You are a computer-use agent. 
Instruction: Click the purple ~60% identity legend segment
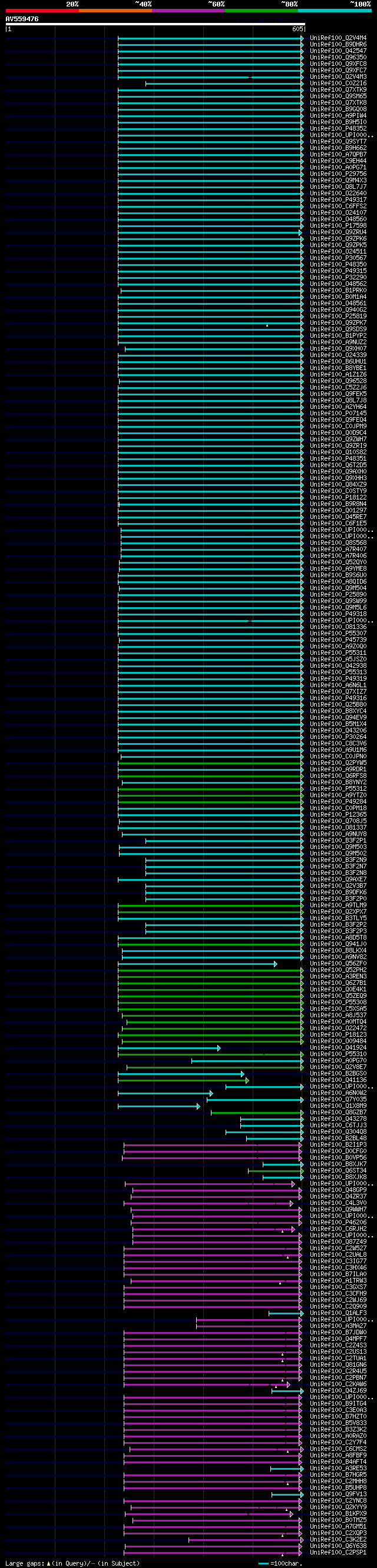pyautogui.click(x=189, y=11)
